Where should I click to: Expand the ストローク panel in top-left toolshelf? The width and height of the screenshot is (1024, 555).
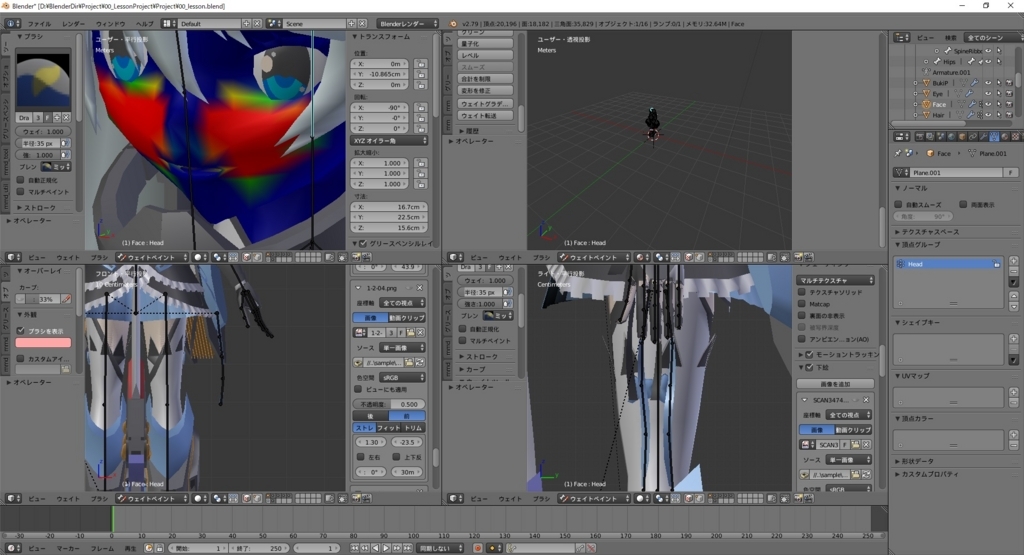coord(37,208)
